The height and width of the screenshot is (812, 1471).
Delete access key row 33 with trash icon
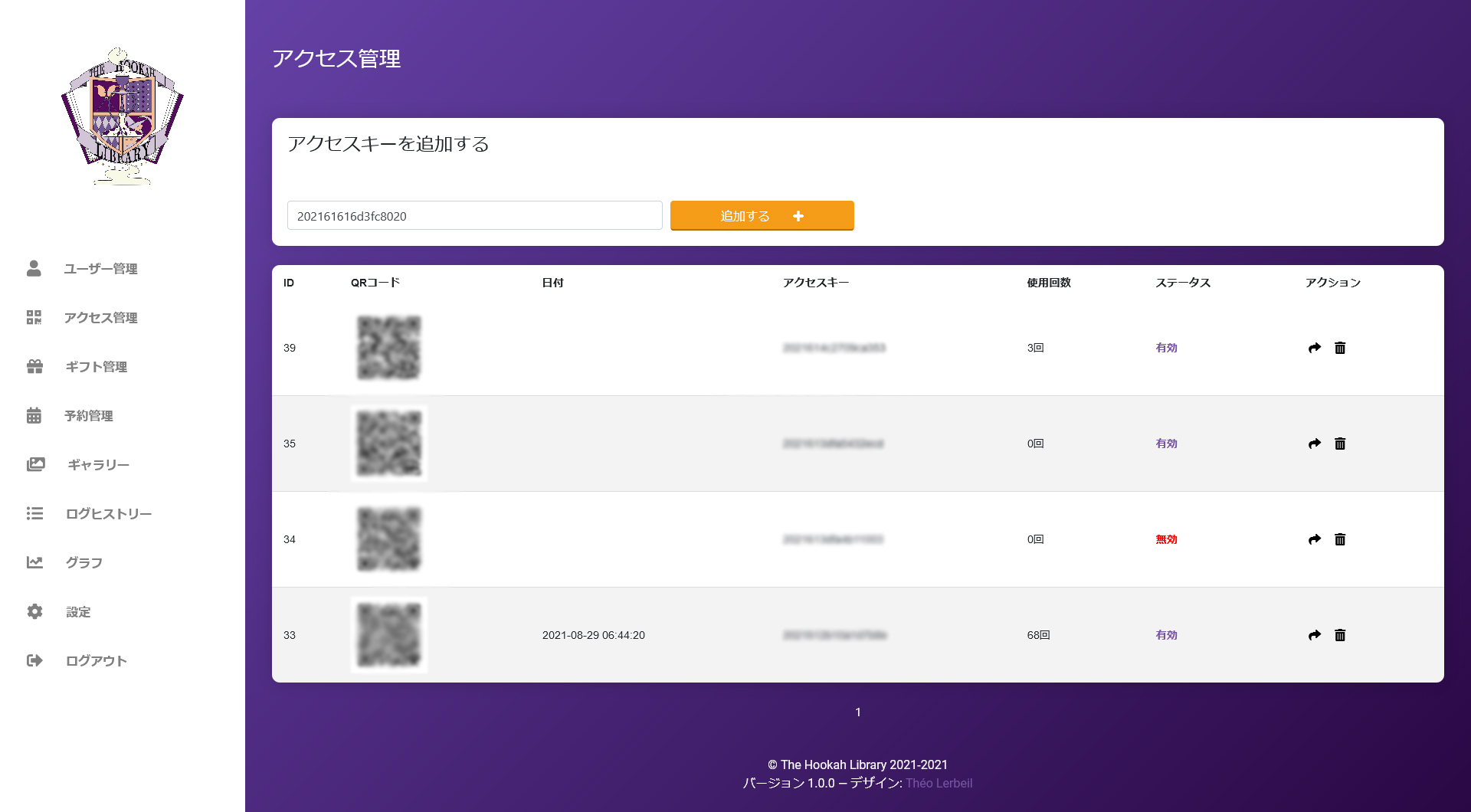tap(1340, 635)
